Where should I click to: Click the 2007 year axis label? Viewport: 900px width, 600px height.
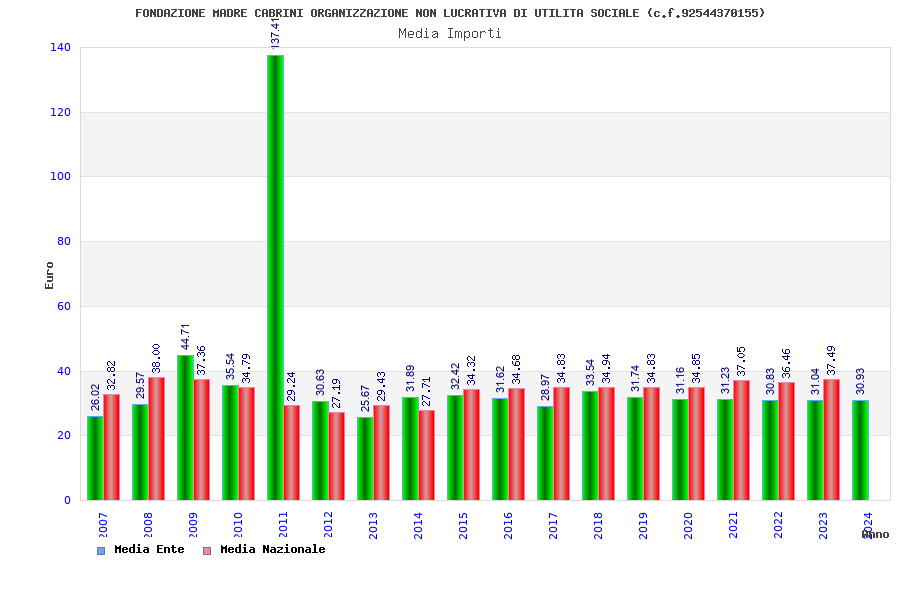[x=103, y=525]
